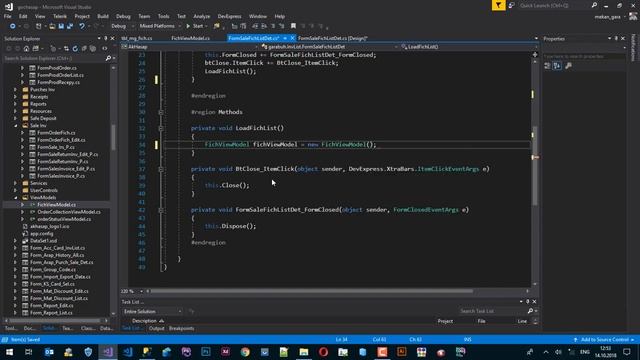Collapse the LoadFichList method outline toggle
The width and height of the screenshot is (640, 360).
click(161, 128)
